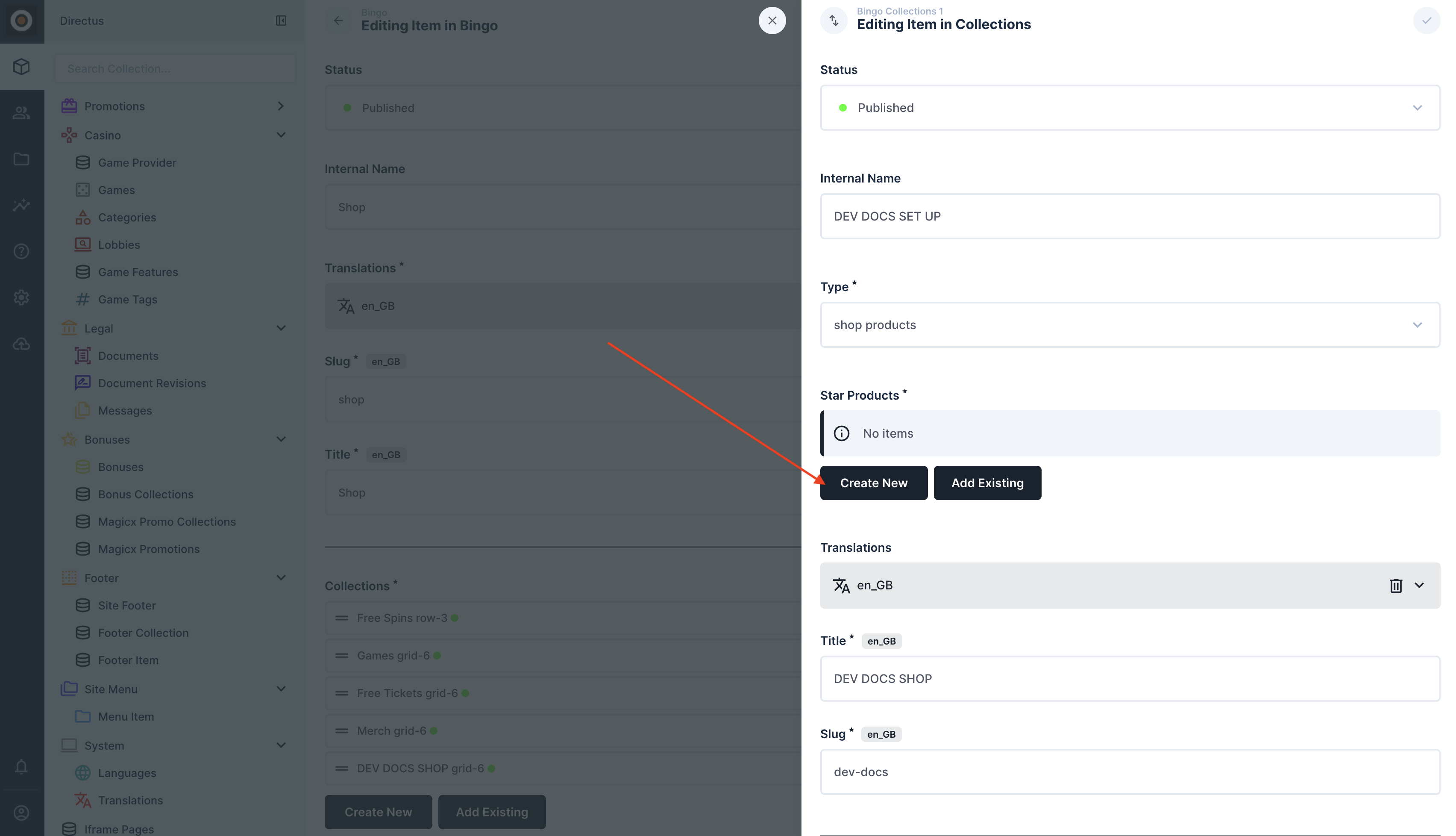Click Create New under Star Products
The width and height of the screenshot is (1456, 836).
874,483
